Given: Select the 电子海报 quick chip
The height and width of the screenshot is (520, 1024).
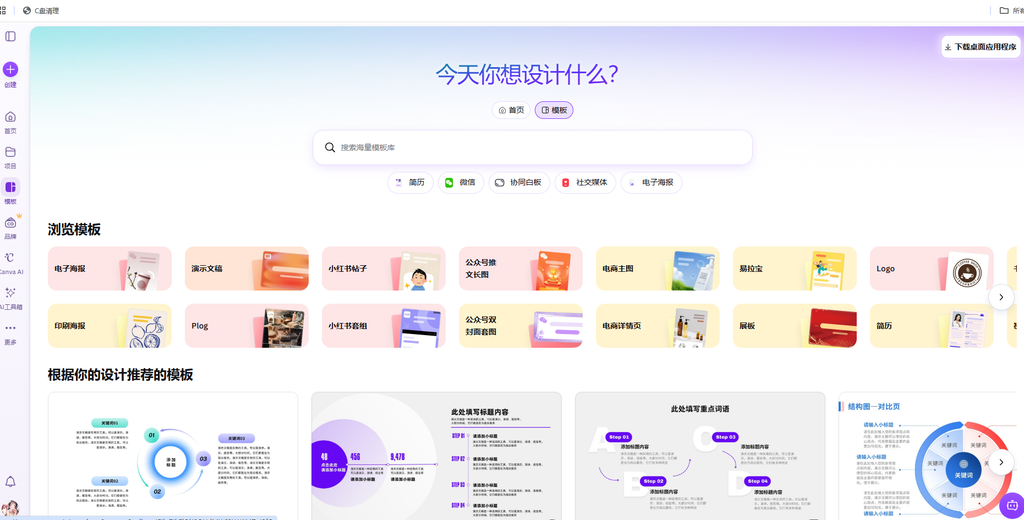Looking at the screenshot, I should click(651, 183).
